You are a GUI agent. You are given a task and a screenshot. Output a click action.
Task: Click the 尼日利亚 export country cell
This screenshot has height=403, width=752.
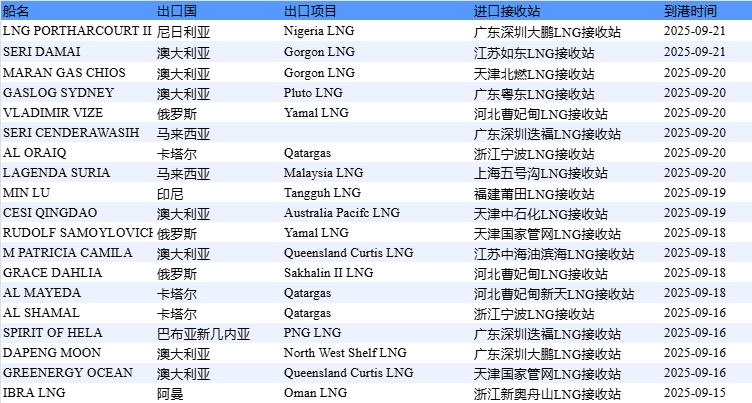183,32
